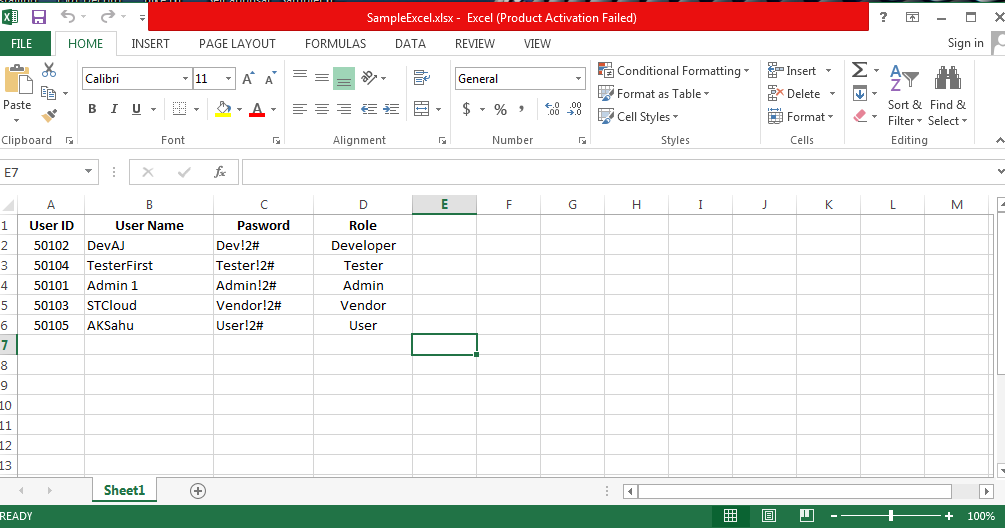Toggle Align Right
The width and height of the screenshot is (1005, 528).
344,109
